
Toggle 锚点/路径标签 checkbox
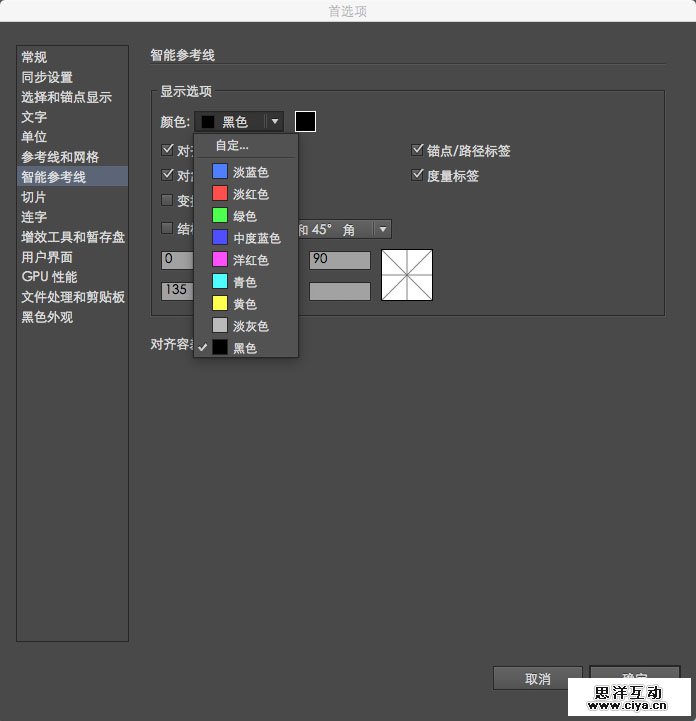tap(419, 151)
